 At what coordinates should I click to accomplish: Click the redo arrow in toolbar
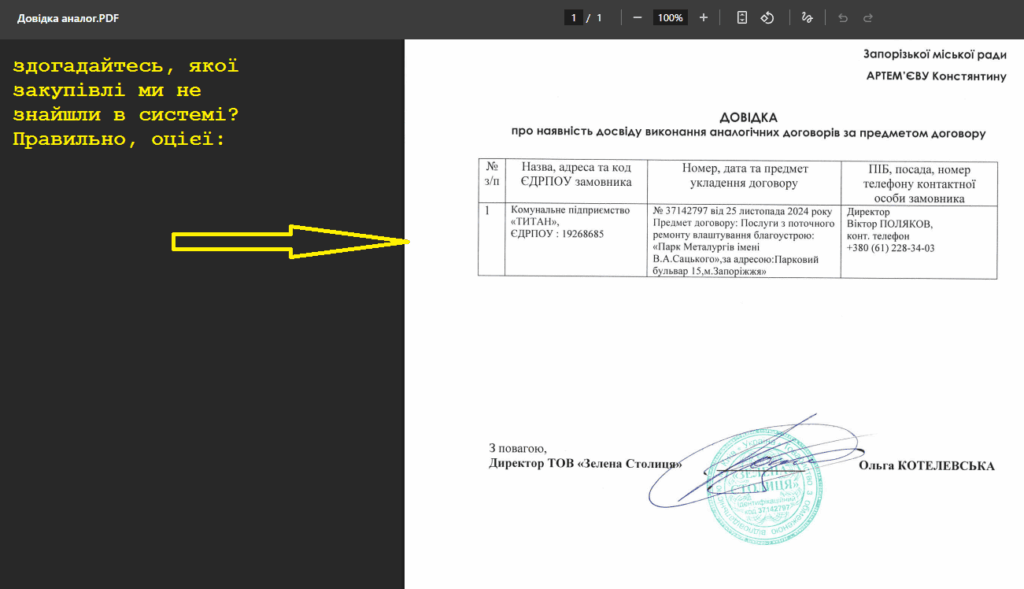pyautogui.click(x=868, y=18)
